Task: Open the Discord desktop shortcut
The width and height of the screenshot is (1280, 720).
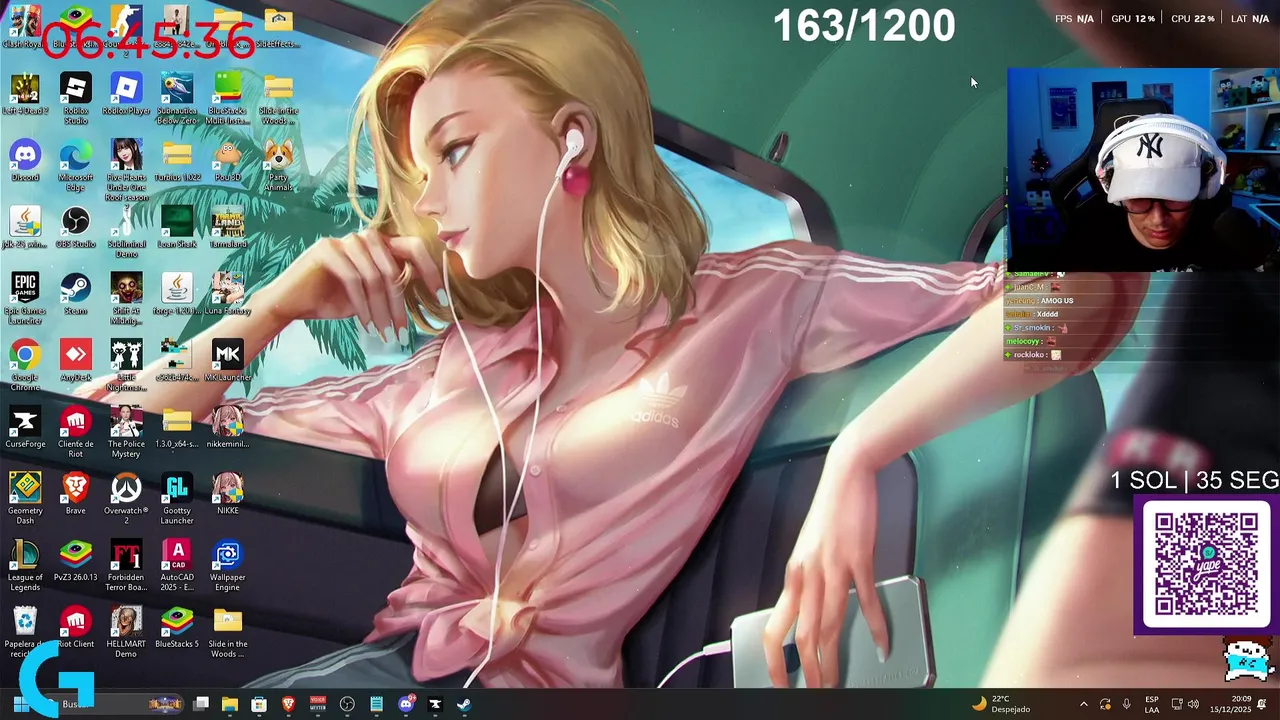Action: (25, 161)
